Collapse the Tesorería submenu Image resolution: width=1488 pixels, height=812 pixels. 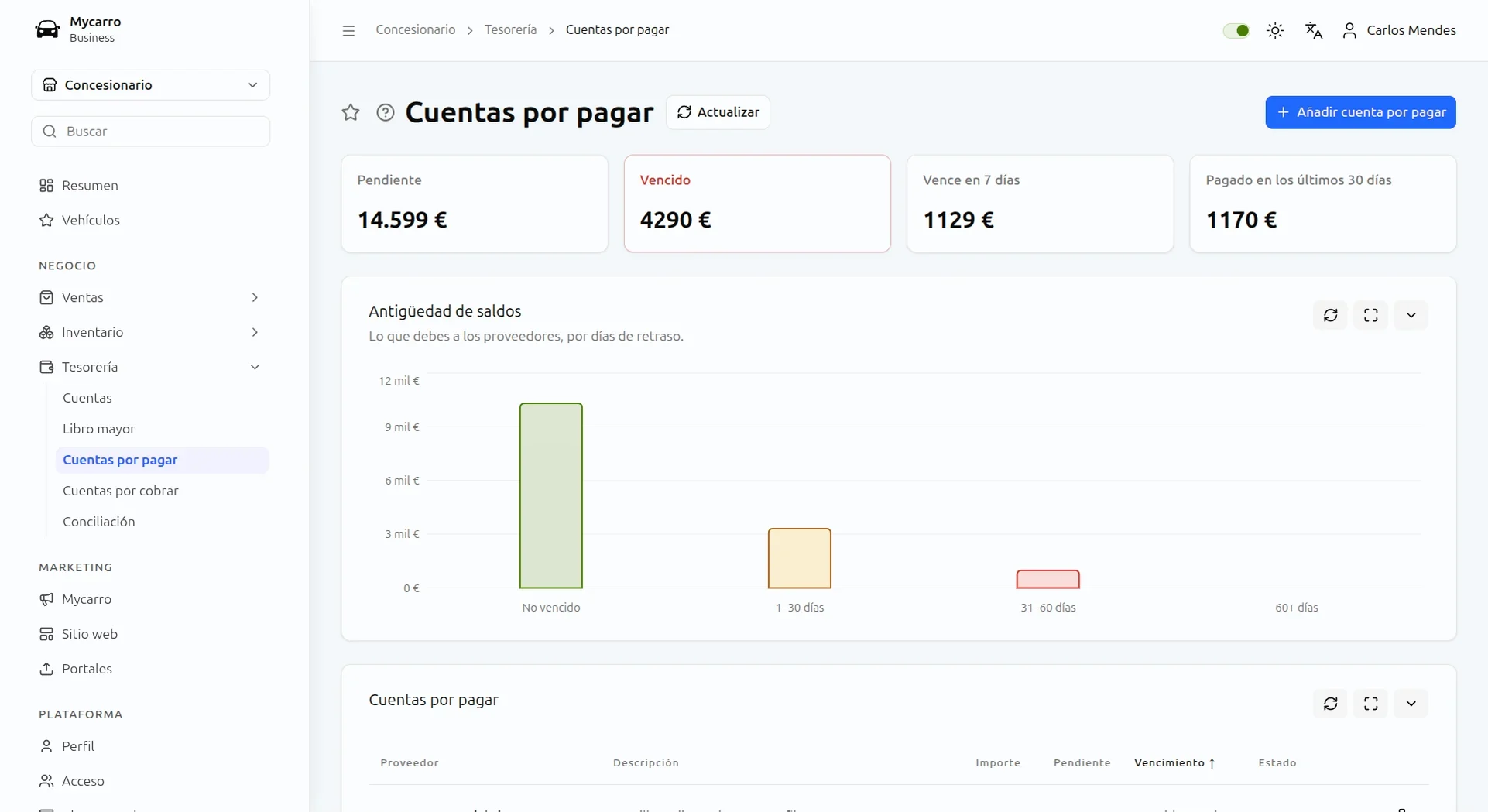150,367
